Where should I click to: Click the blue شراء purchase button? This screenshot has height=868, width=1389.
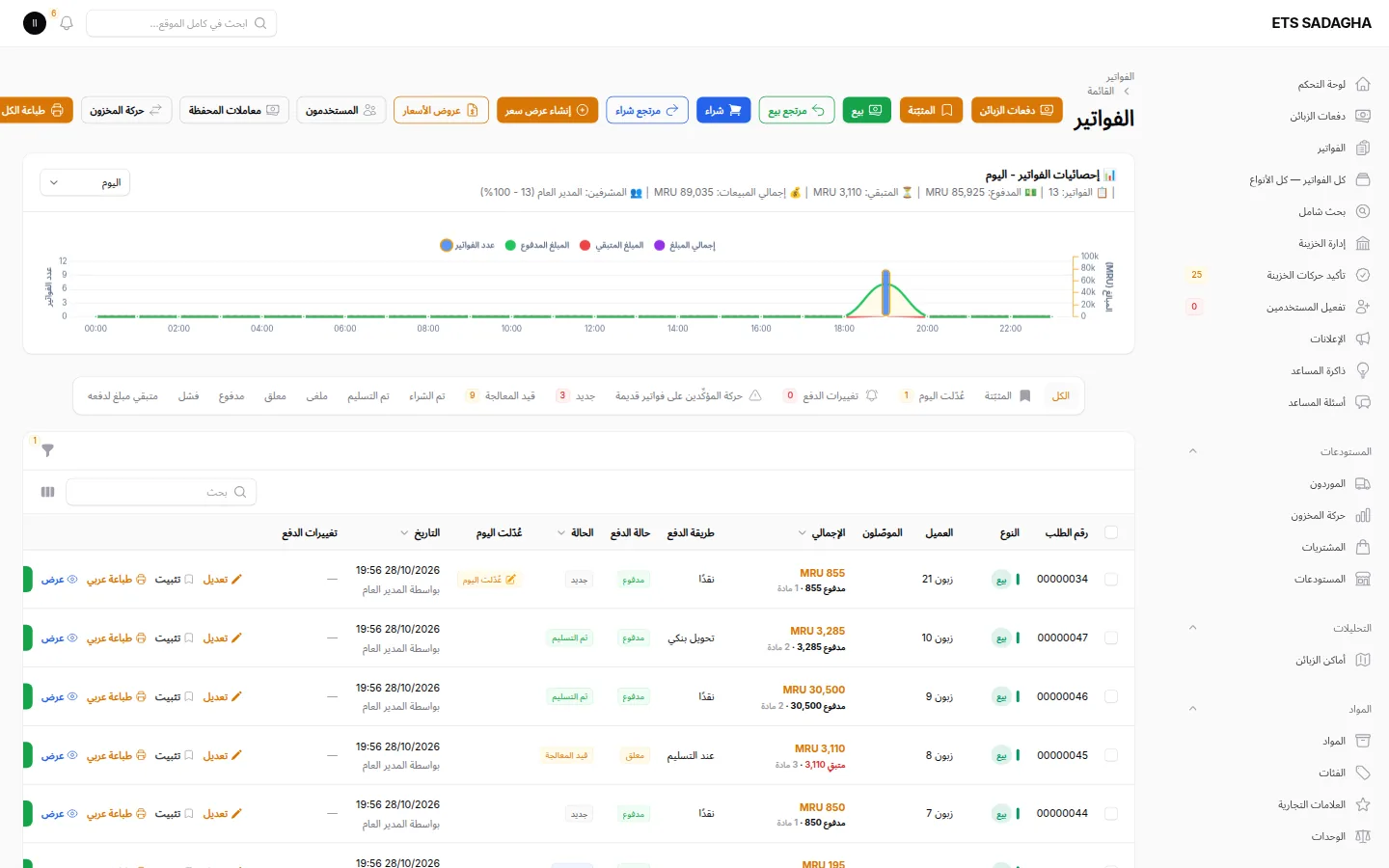(723, 111)
